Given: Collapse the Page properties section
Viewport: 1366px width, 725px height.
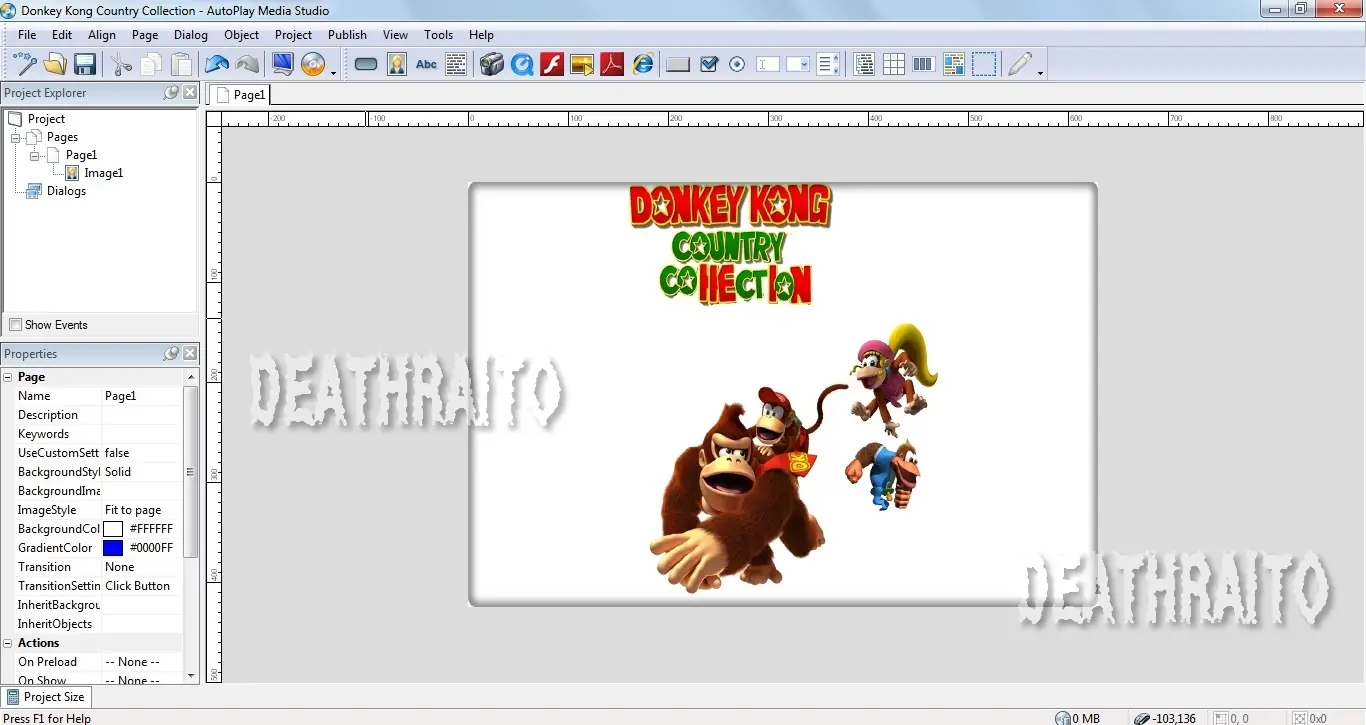Looking at the screenshot, I should (8, 377).
